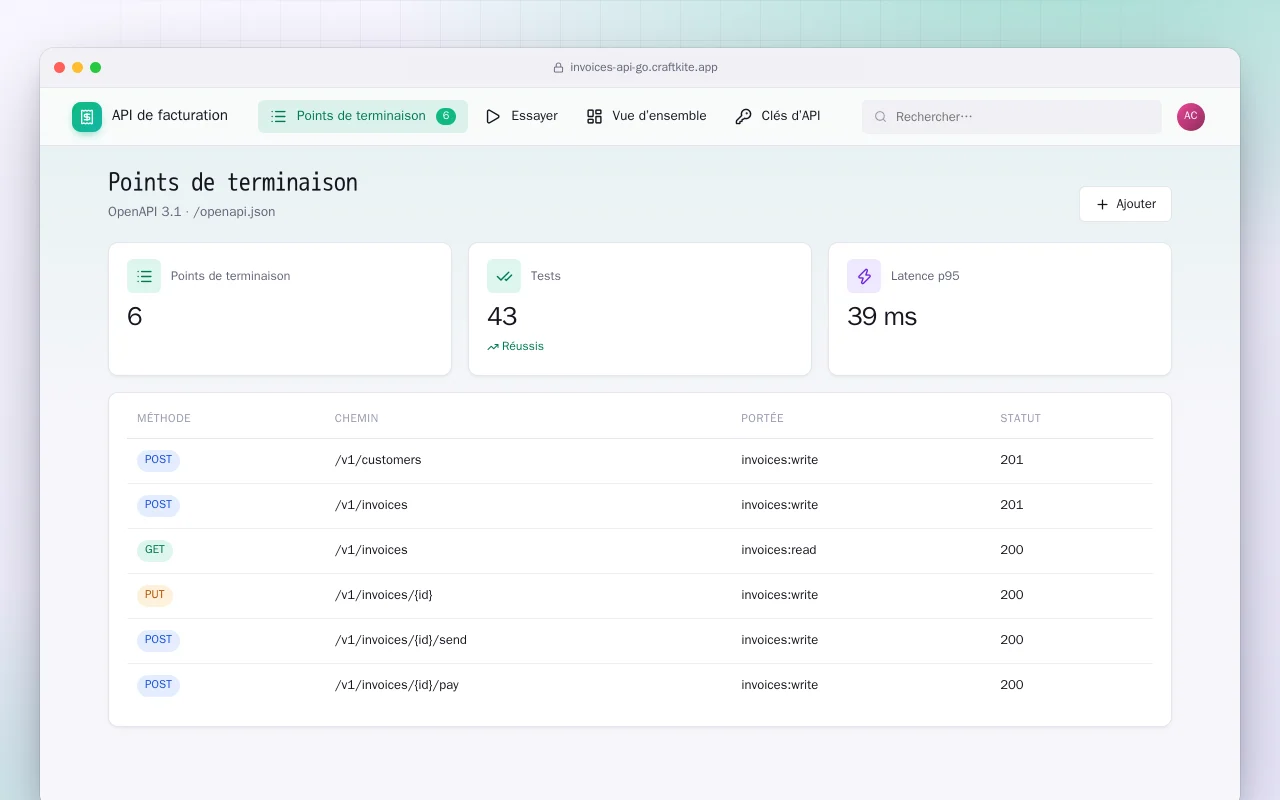
Task: Click the POST badge for /v1/customers
Action: (158, 461)
